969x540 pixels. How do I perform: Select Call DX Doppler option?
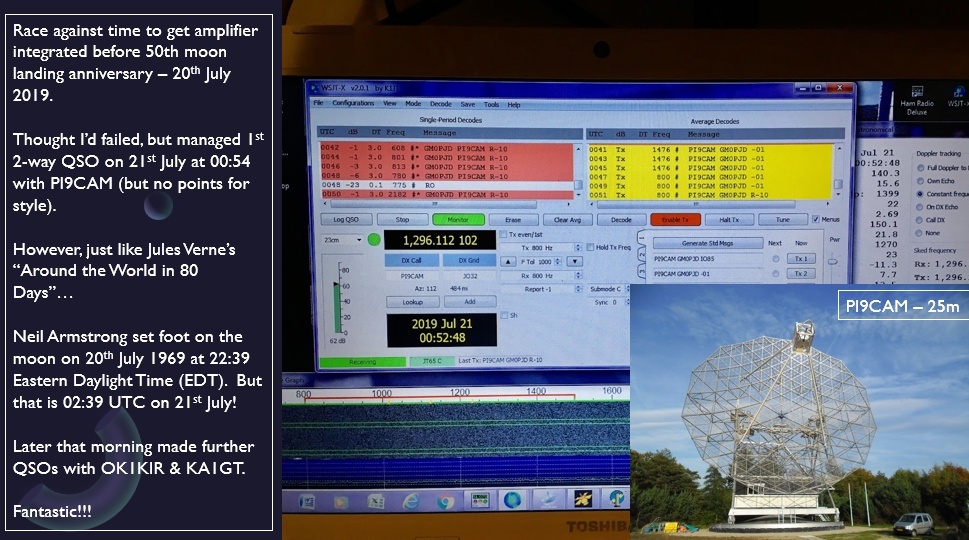[920, 220]
